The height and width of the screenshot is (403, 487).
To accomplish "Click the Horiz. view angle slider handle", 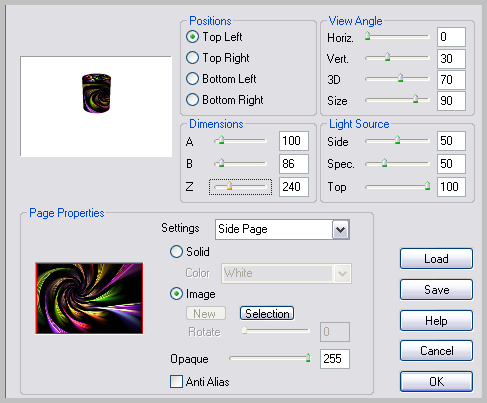I will 367,36.
